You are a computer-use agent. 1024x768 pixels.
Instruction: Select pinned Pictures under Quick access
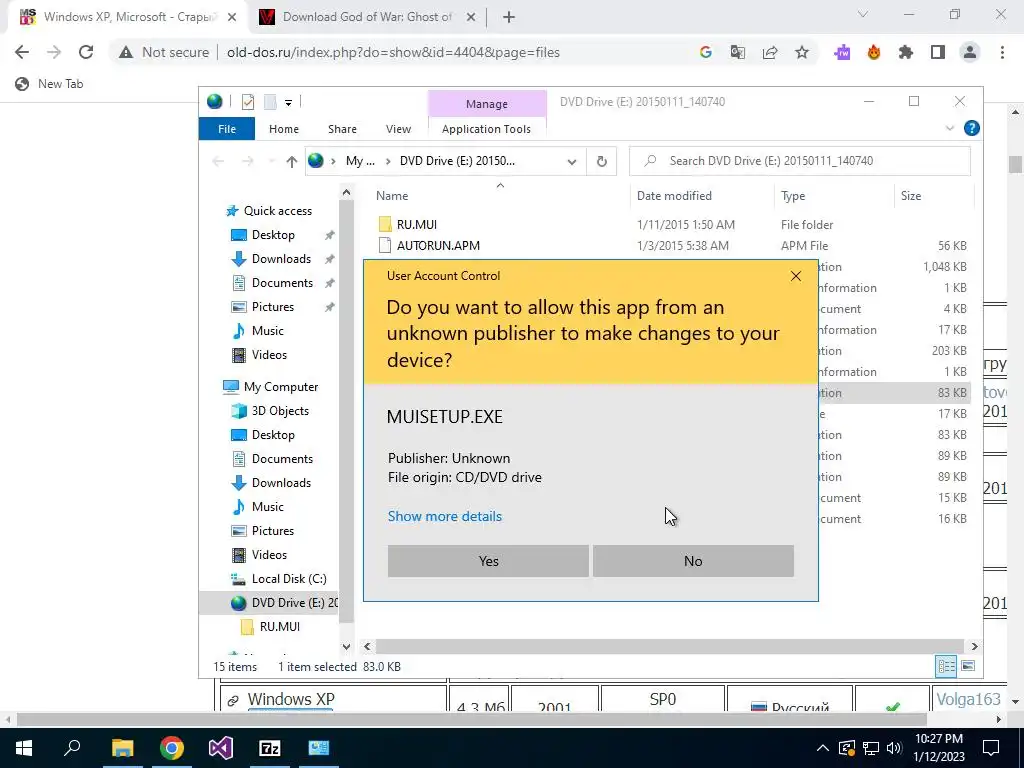point(272,306)
